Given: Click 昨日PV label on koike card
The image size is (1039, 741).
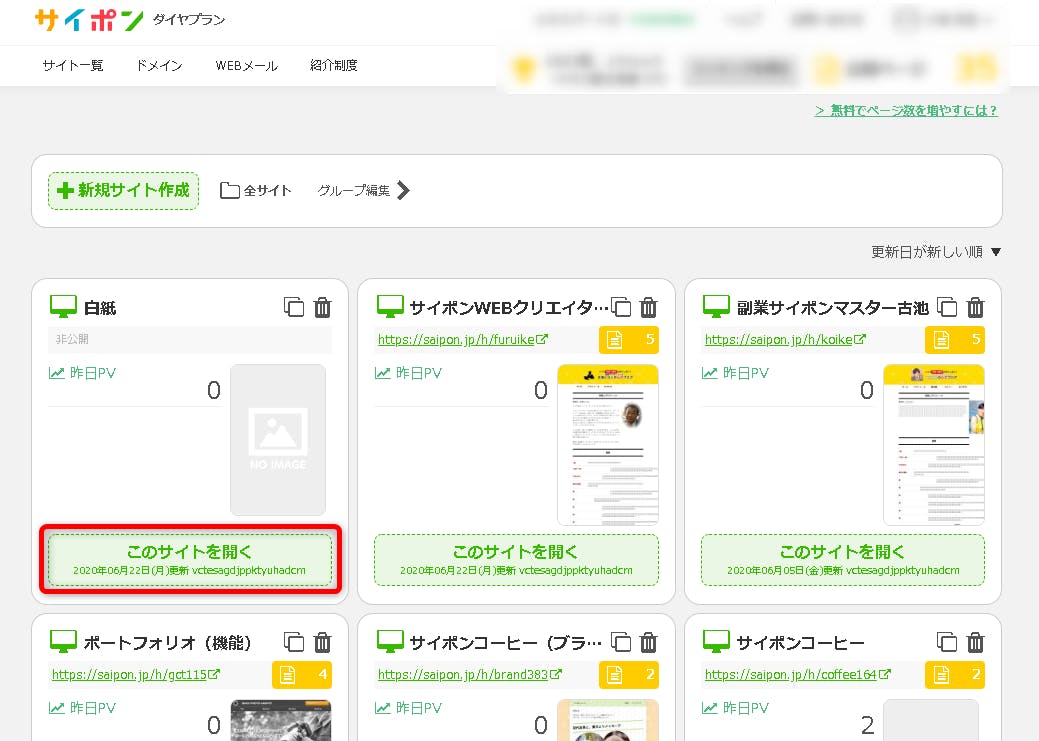Looking at the screenshot, I should click(x=736, y=373).
